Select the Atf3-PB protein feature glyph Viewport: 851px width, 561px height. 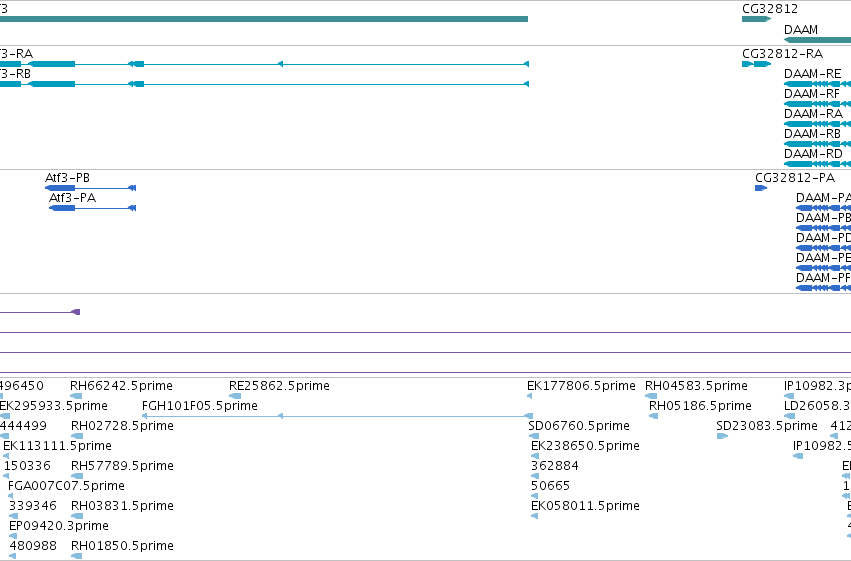tap(90, 188)
